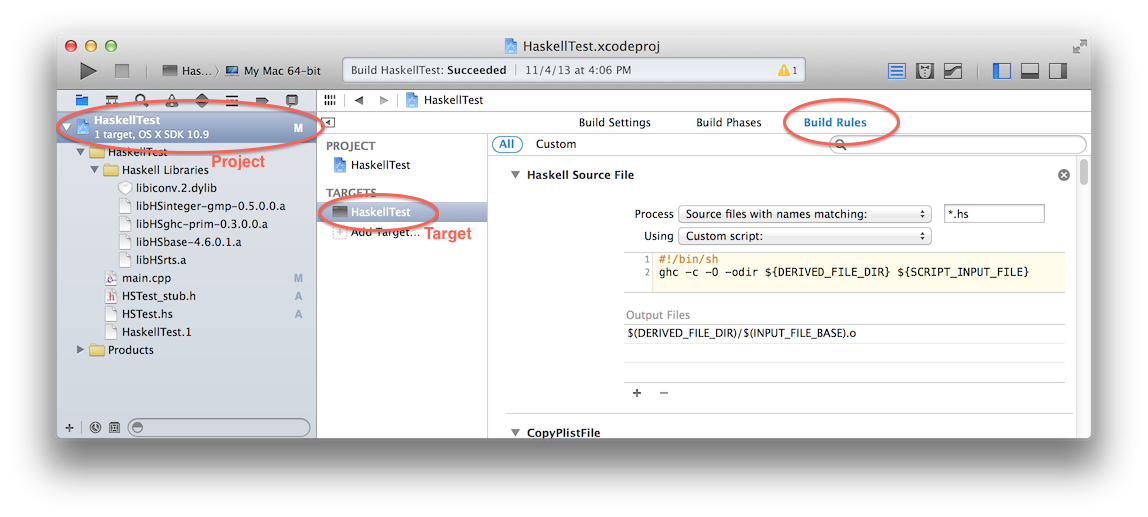Viewport: 1148px width, 517px height.
Task: Click the Stop button in toolbar
Action: pyautogui.click(x=122, y=71)
